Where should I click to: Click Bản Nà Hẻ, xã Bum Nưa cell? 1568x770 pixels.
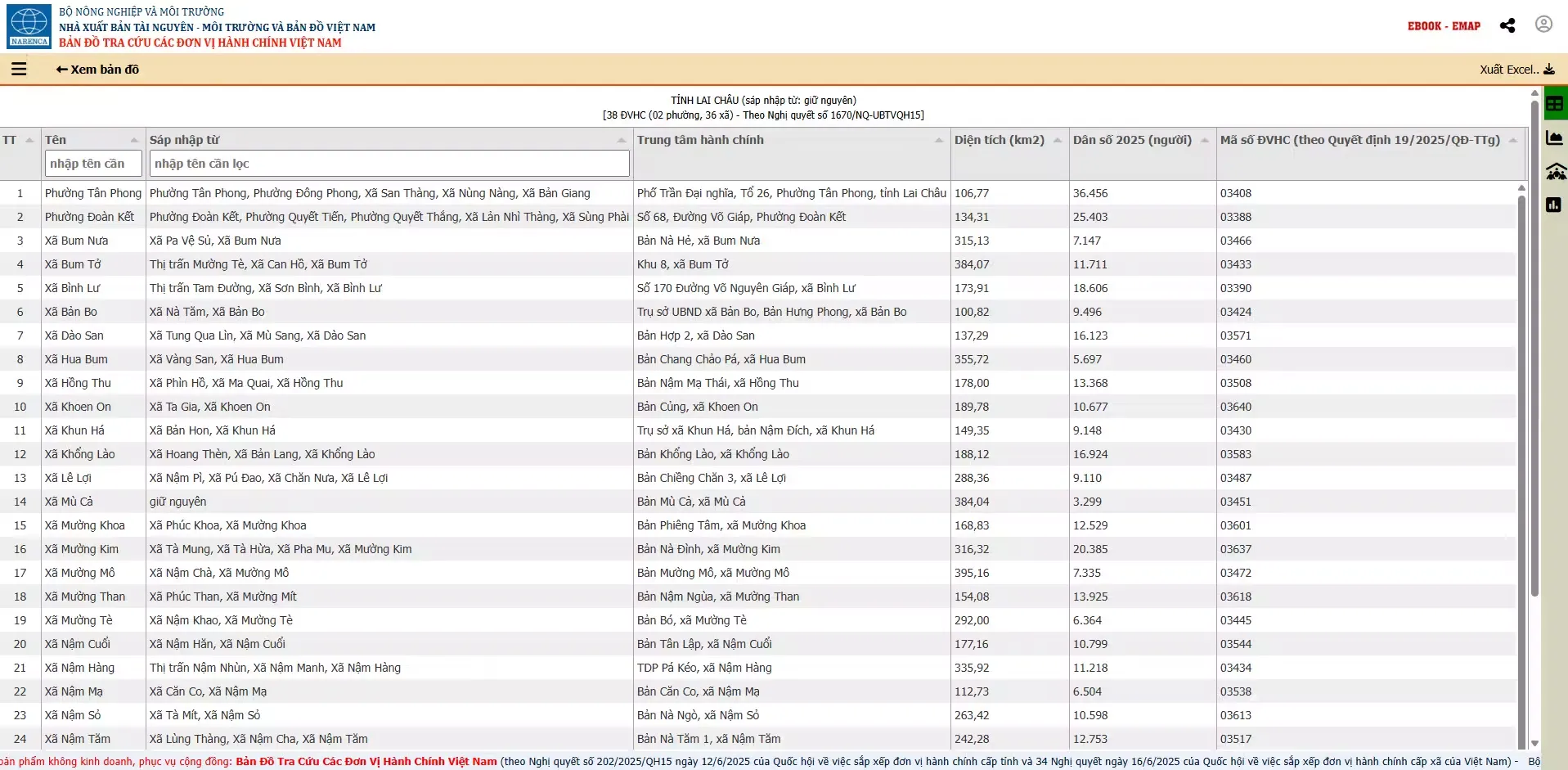pyautogui.click(x=699, y=241)
